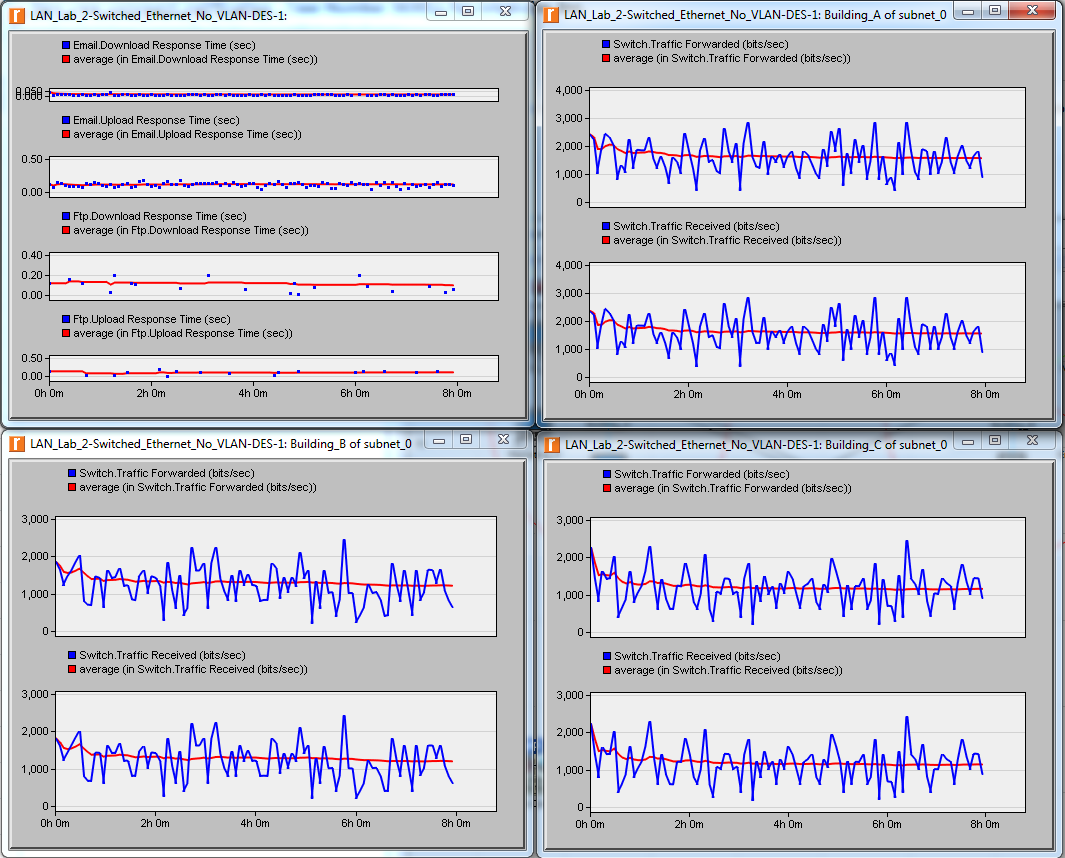Viewport: 1065px width, 858px height.
Task: Click the app icon in the untitled DES-1 response time window
Action: [18, 16]
